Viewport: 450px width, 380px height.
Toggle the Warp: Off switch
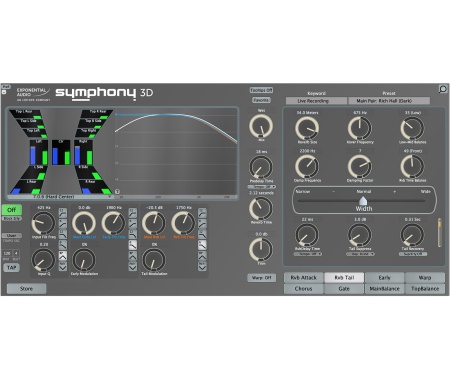point(262,278)
